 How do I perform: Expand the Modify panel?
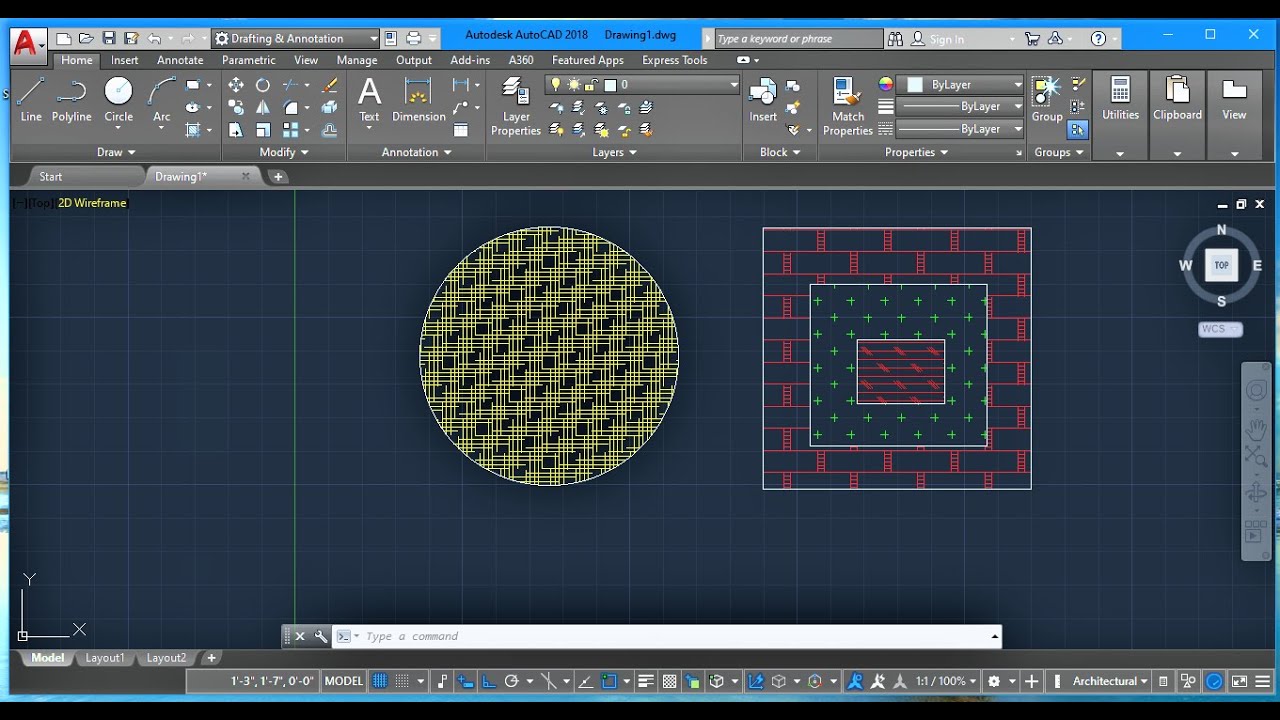(284, 152)
